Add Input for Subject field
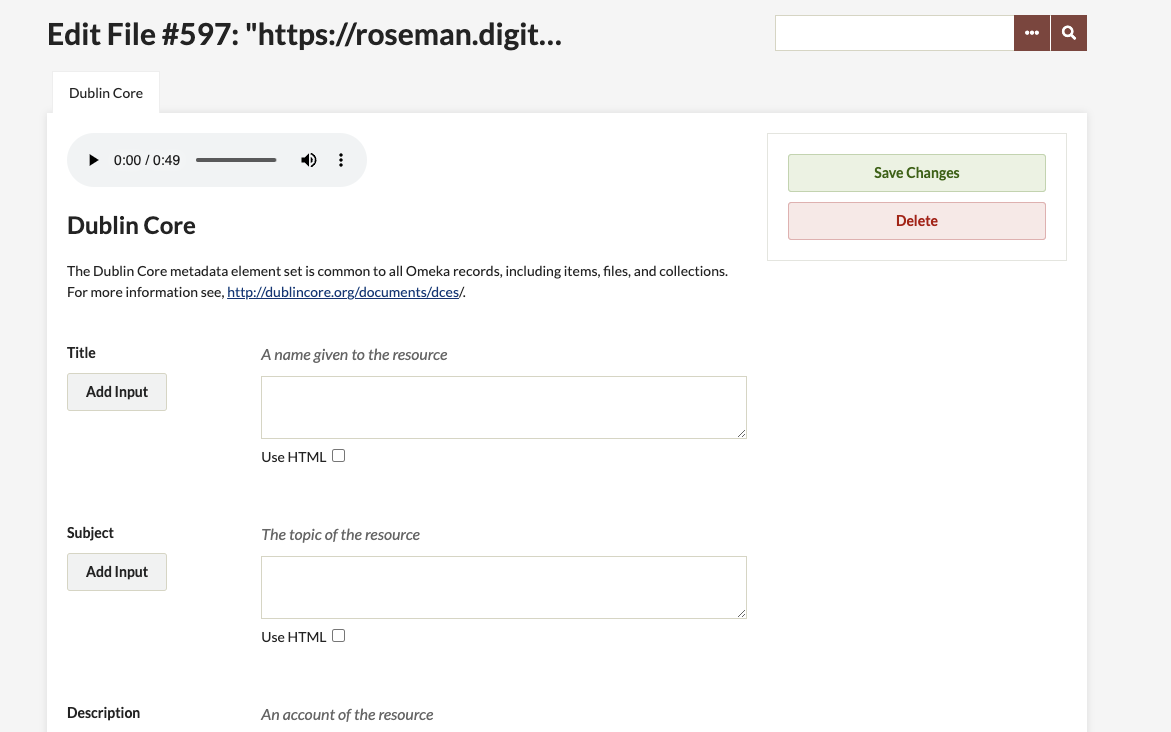Viewport: 1171px width, 732px height. click(117, 572)
